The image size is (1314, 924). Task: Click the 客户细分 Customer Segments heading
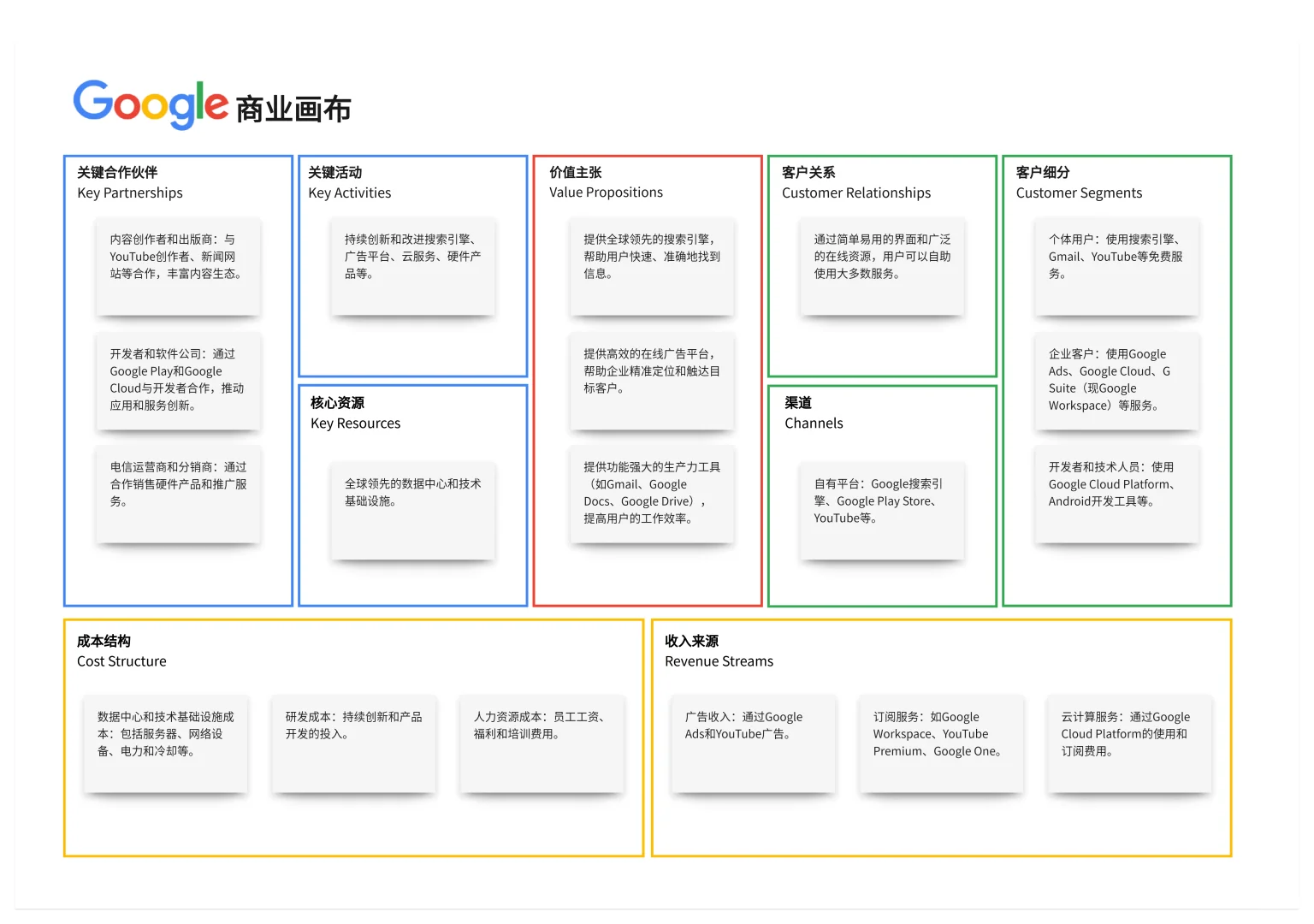1079,182
